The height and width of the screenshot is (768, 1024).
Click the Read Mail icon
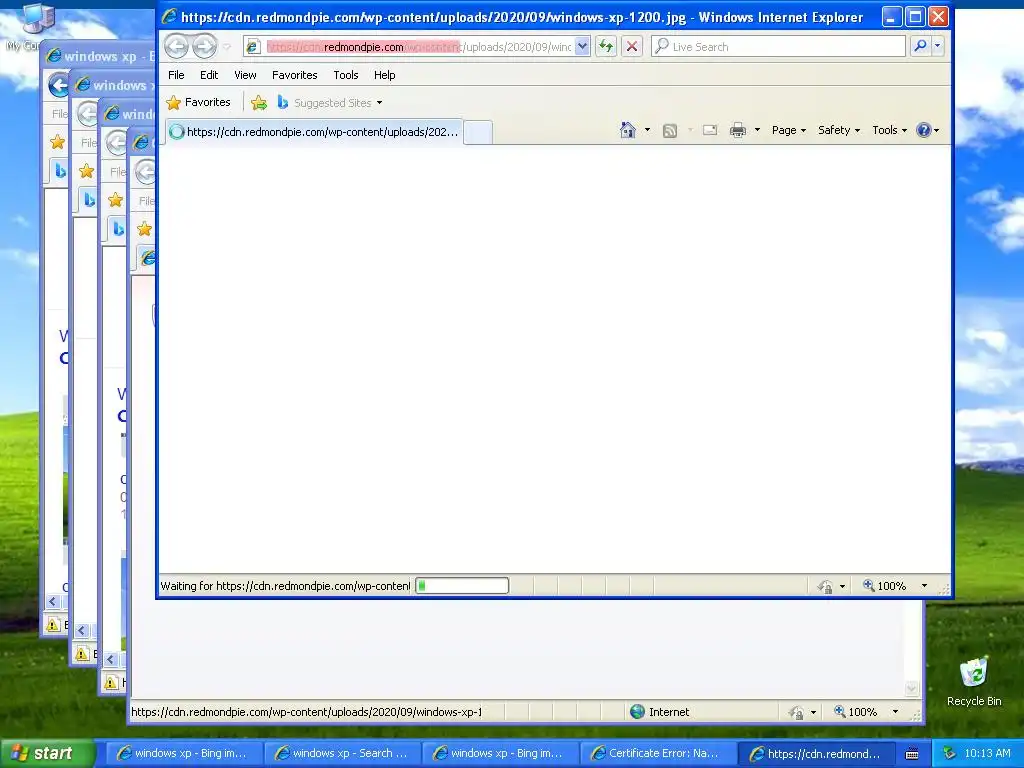click(710, 131)
